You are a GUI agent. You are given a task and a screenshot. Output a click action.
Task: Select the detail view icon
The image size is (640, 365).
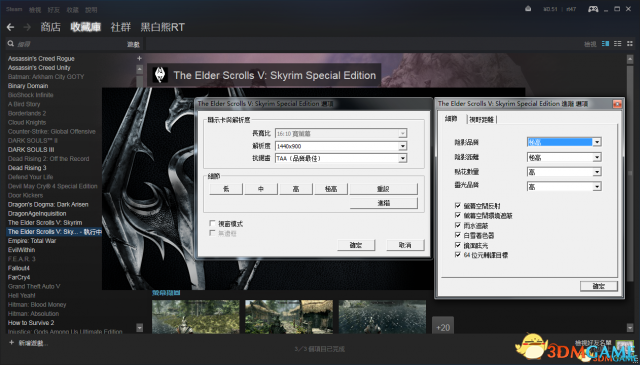point(606,44)
